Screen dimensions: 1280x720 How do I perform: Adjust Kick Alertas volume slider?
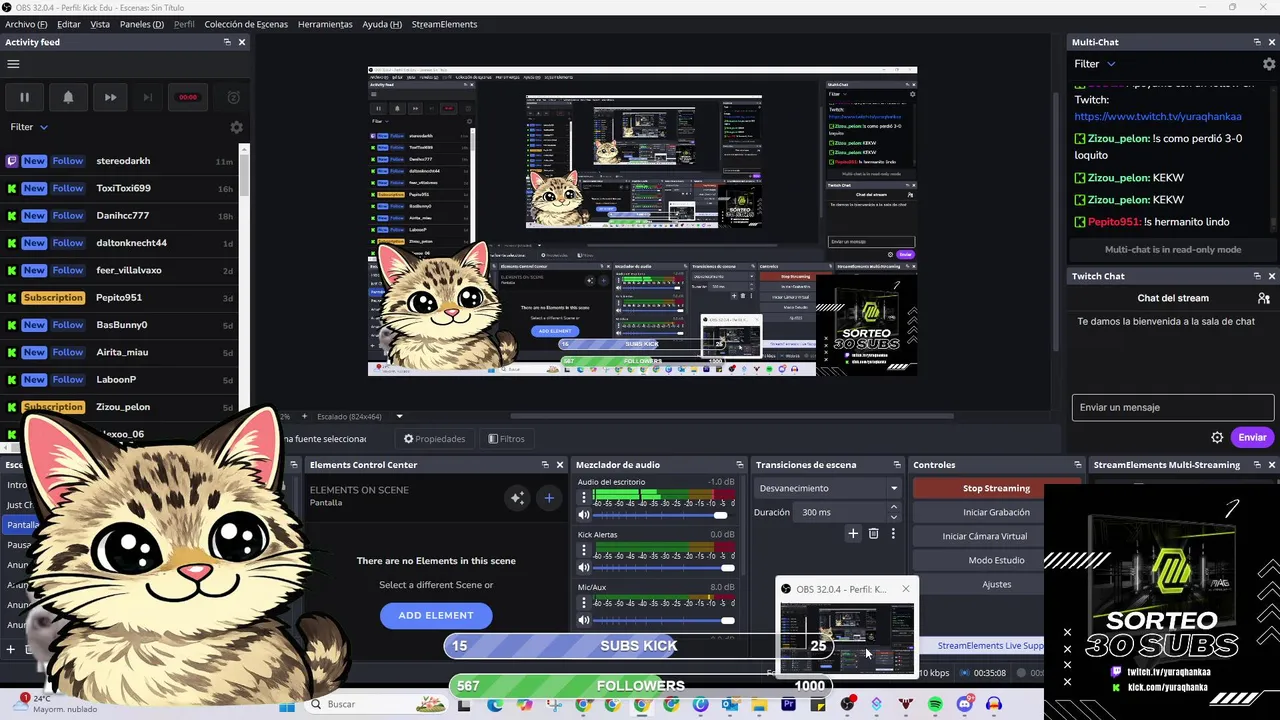click(x=664, y=568)
